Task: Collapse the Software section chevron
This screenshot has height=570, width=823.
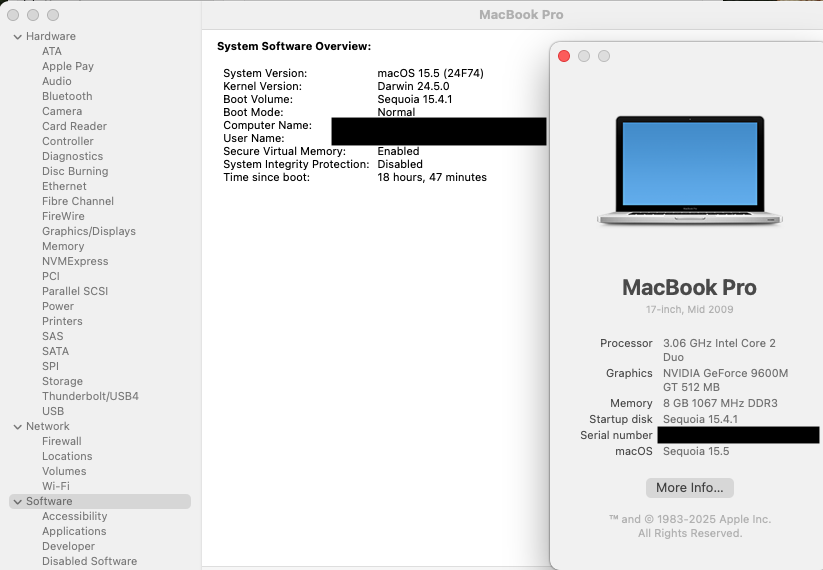Action: (17, 502)
